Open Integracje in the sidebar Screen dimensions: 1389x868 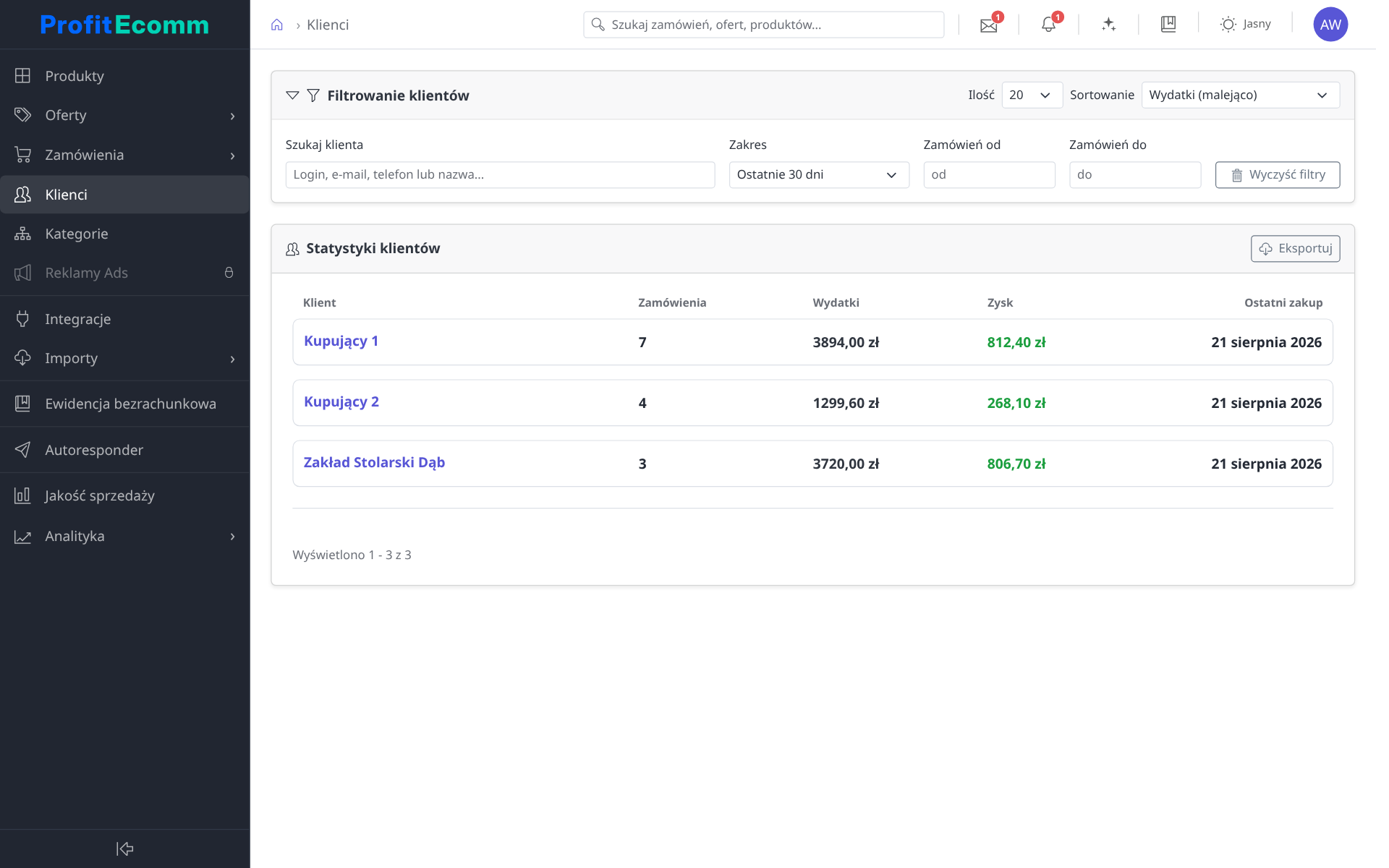pyautogui.click(x=124, y=319)
